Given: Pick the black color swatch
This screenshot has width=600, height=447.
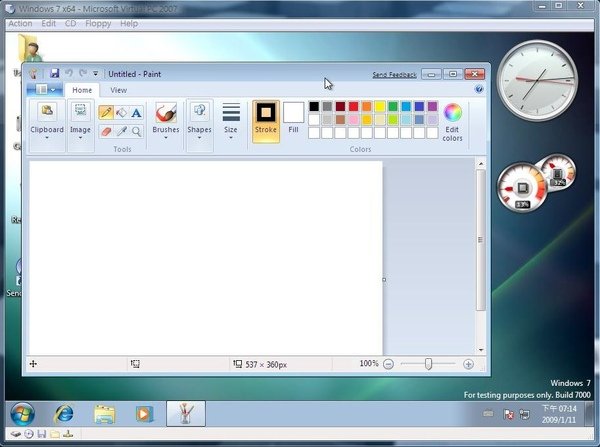Looking at the screenshot, I should 314,106.
